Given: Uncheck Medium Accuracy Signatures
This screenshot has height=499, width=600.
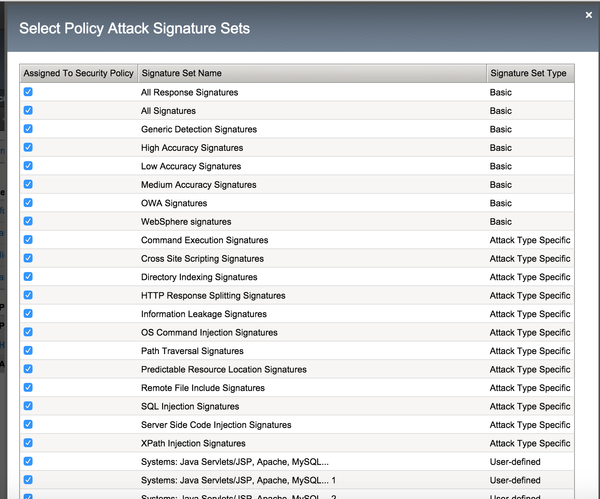Looking at the screenshot, I should (28, 185).
